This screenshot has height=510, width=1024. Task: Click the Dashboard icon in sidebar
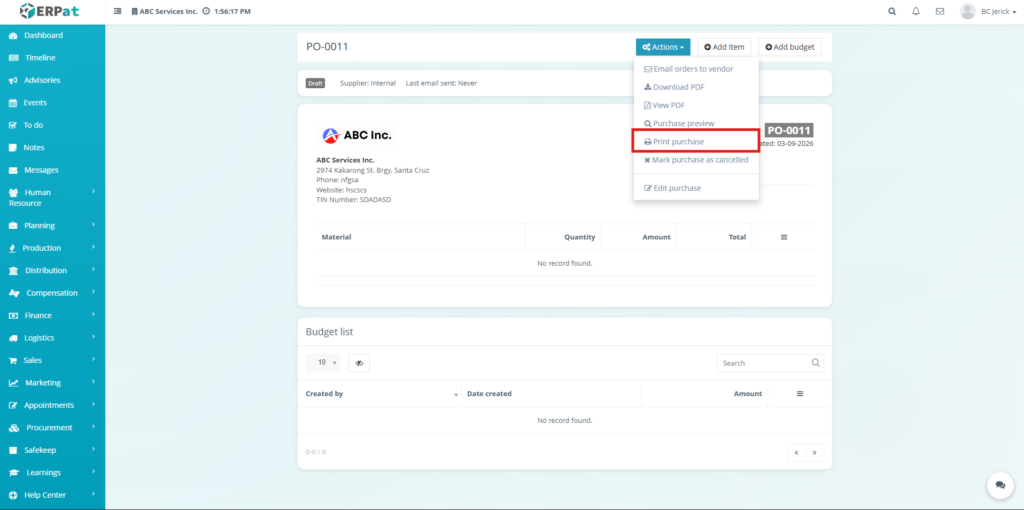[x=13, y=35]
